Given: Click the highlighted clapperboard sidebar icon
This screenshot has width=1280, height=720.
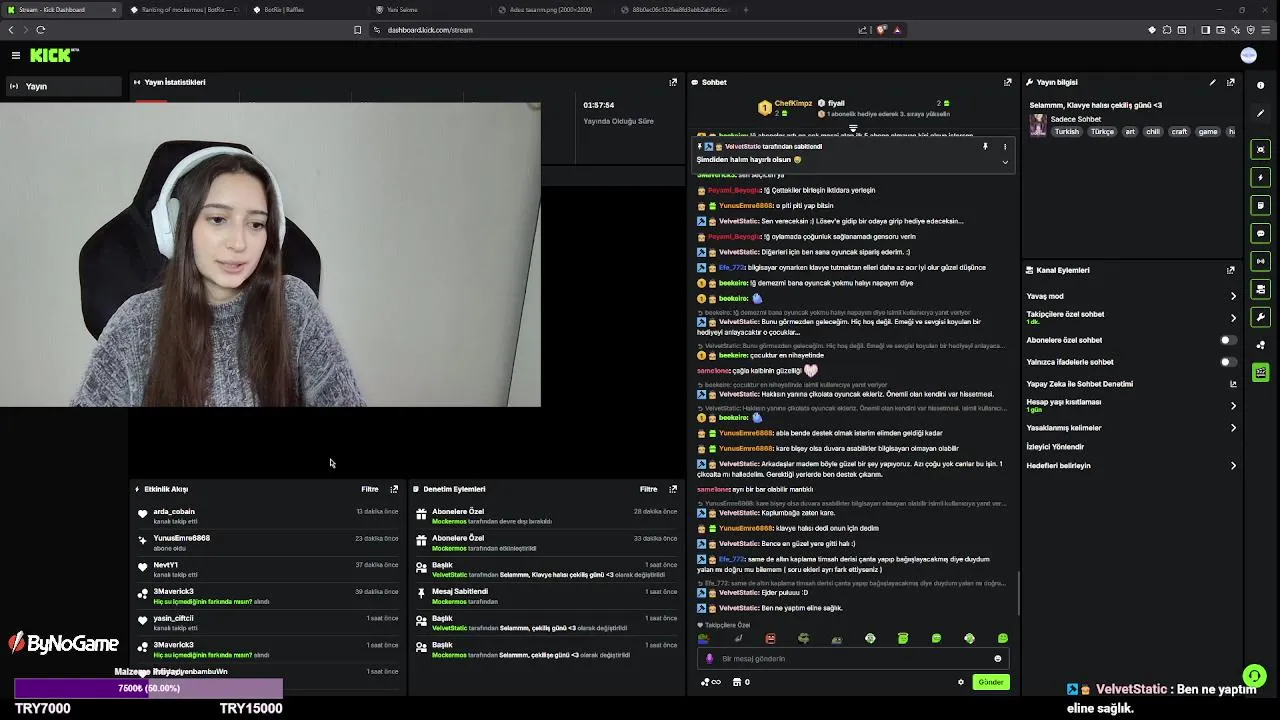Looking at the screenshot, I should (1260, 373).
